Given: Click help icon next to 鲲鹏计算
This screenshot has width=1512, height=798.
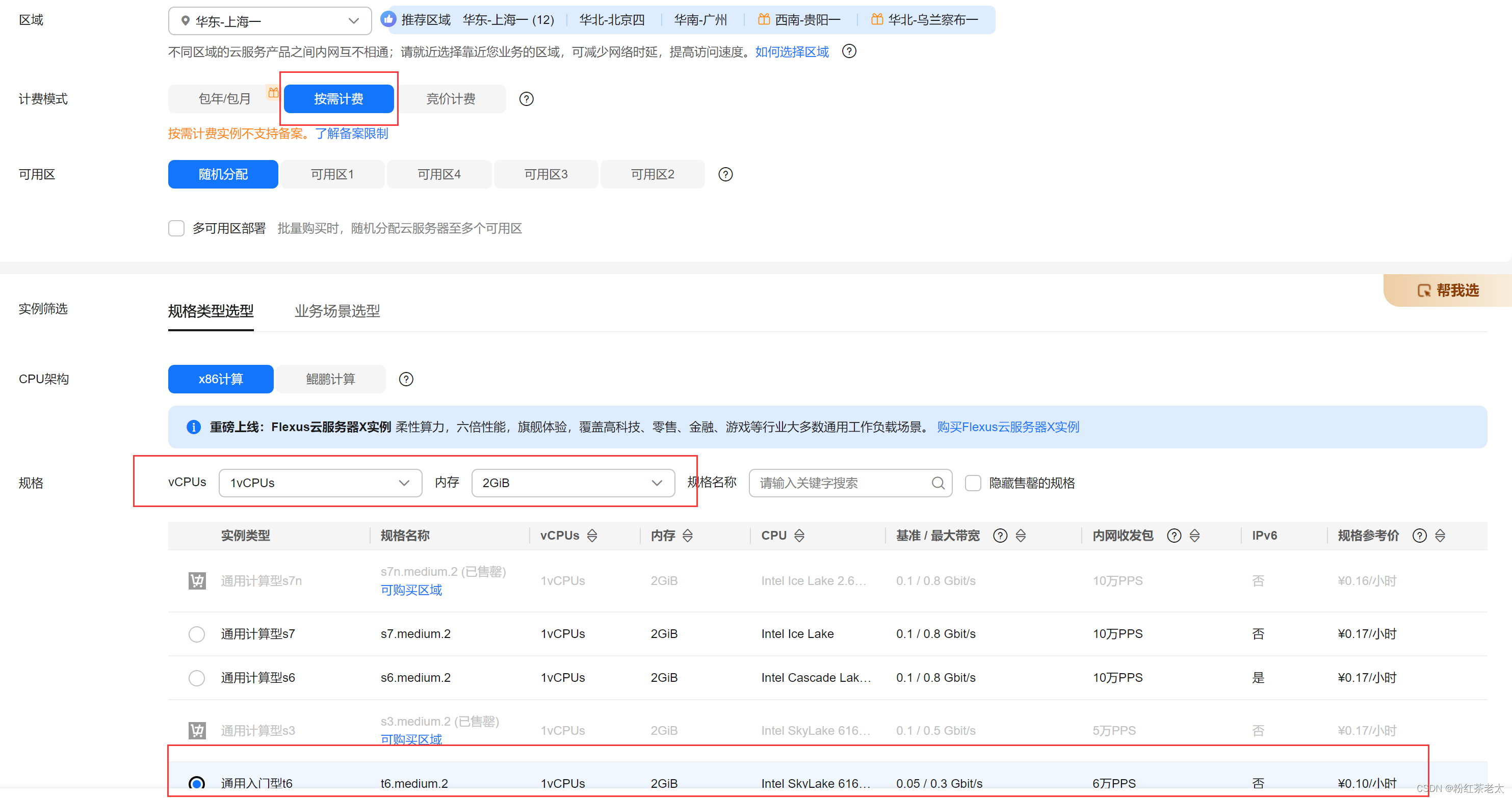Looking at the screenshot, I should (x=406, y=380).
